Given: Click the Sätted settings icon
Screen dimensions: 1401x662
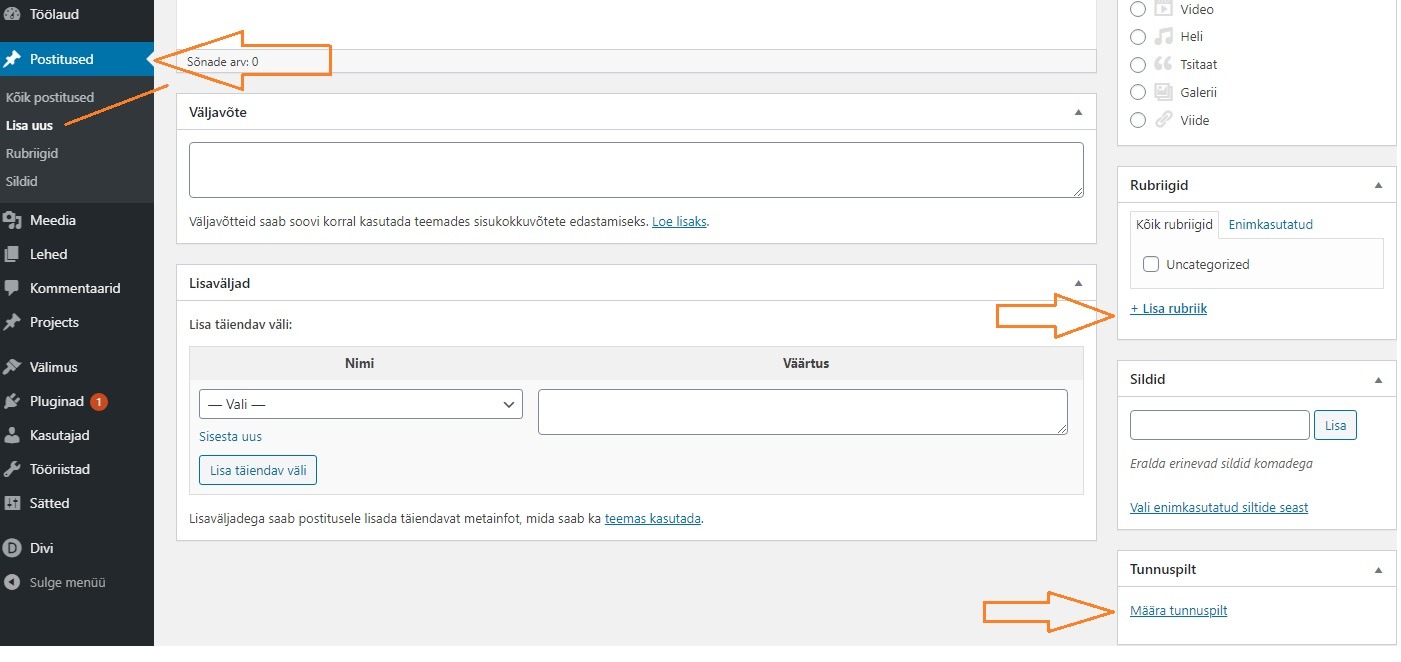Looking at the screenshot, I should pyautogui.click(x=12, y=503).
